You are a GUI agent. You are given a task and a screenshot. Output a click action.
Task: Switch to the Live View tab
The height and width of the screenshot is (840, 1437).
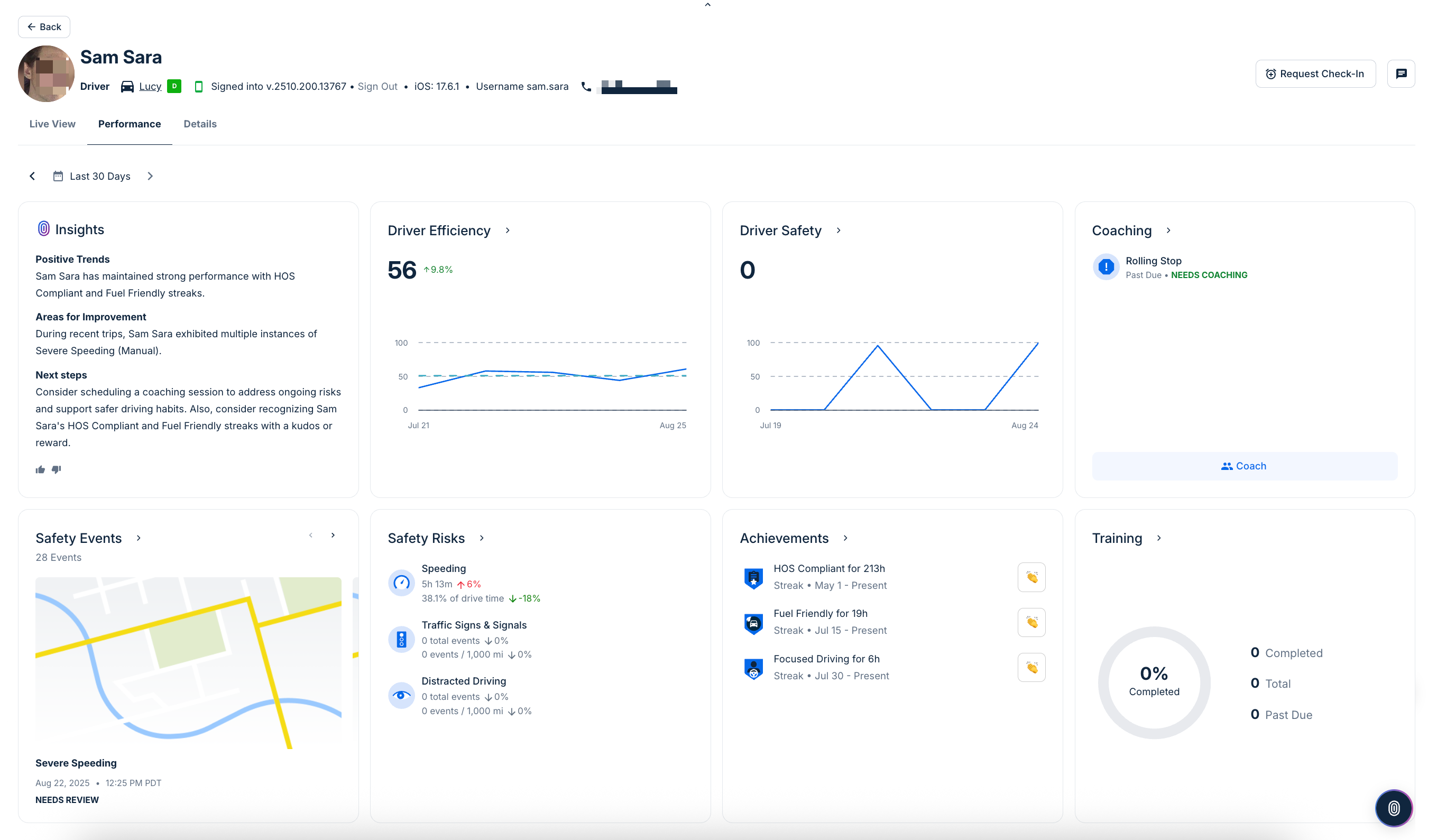click(52, 124)
